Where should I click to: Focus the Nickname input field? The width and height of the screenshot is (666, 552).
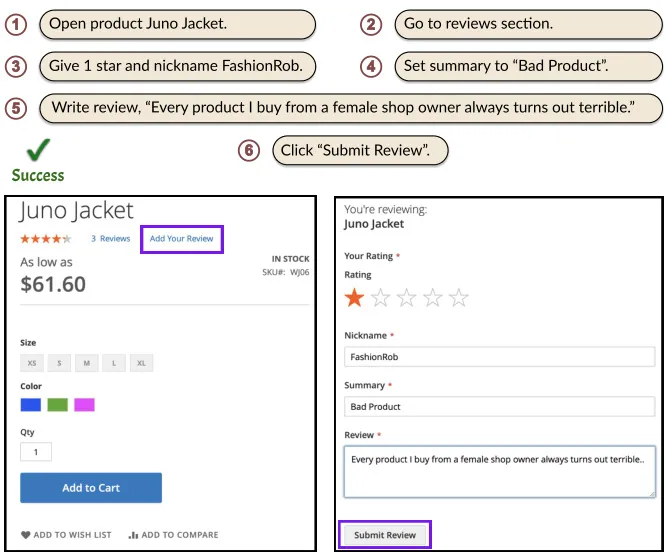tap(500, 357)
